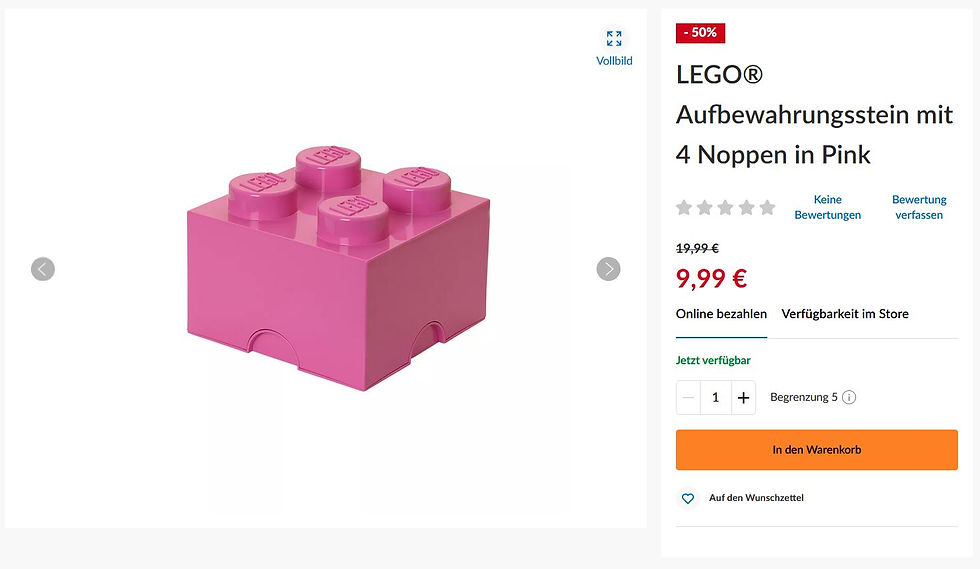This screenshot has height=569, width=980.
Task: Click the -50% discount badge
Action: (700, 33)
